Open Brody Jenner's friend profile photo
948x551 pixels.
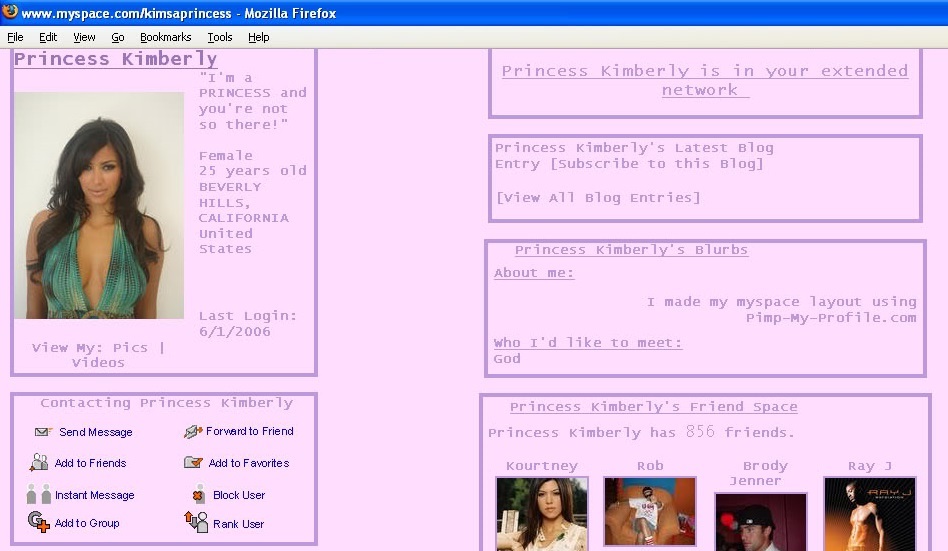pyautogui.click(x=761, y=522)
